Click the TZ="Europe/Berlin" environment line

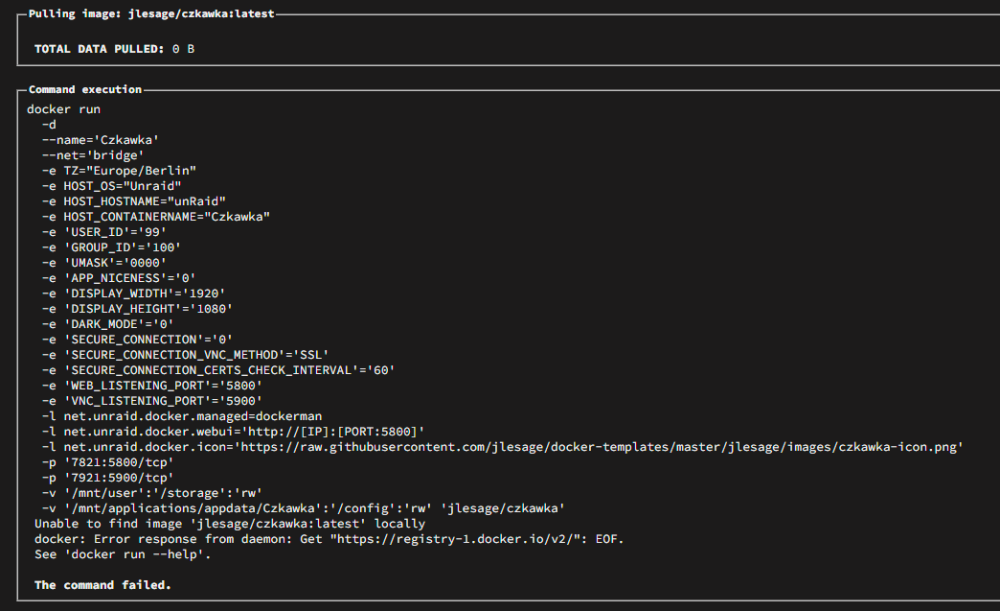point(119,170)
